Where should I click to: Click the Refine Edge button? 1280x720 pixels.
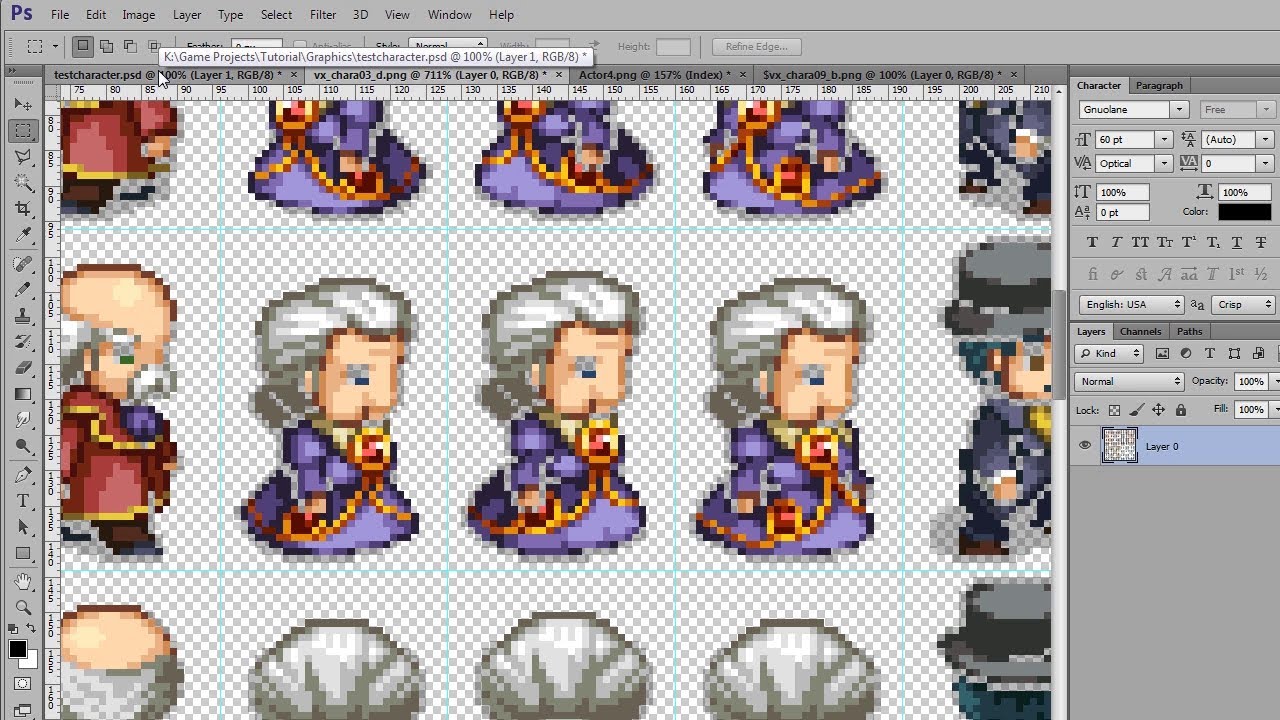(756, 46)
